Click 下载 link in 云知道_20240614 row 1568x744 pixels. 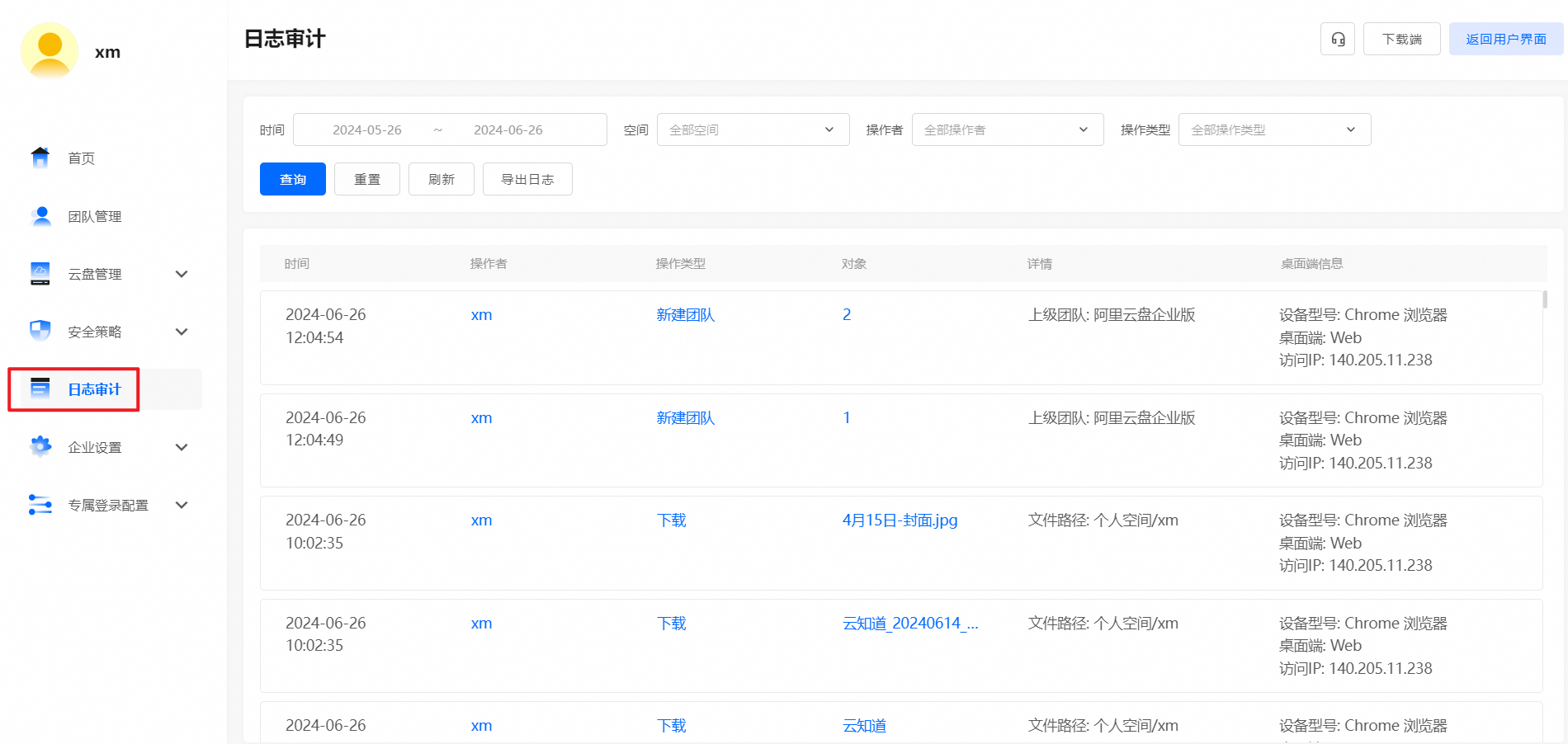672,624
